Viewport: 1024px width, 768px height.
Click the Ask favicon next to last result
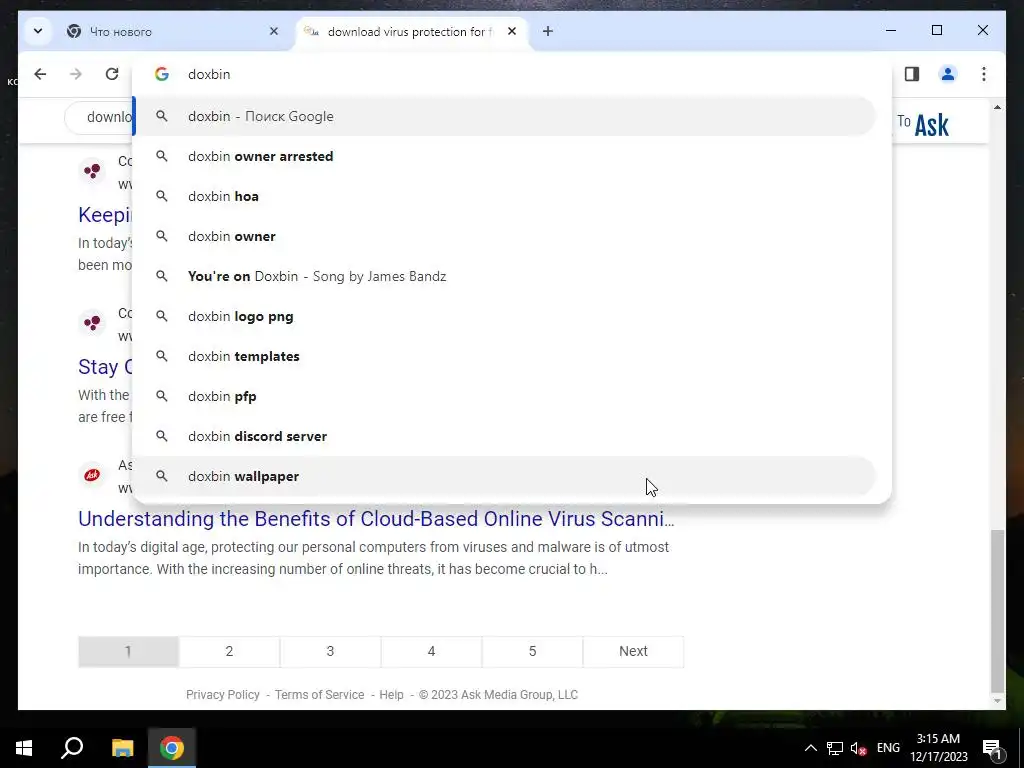tap(92, 475)
